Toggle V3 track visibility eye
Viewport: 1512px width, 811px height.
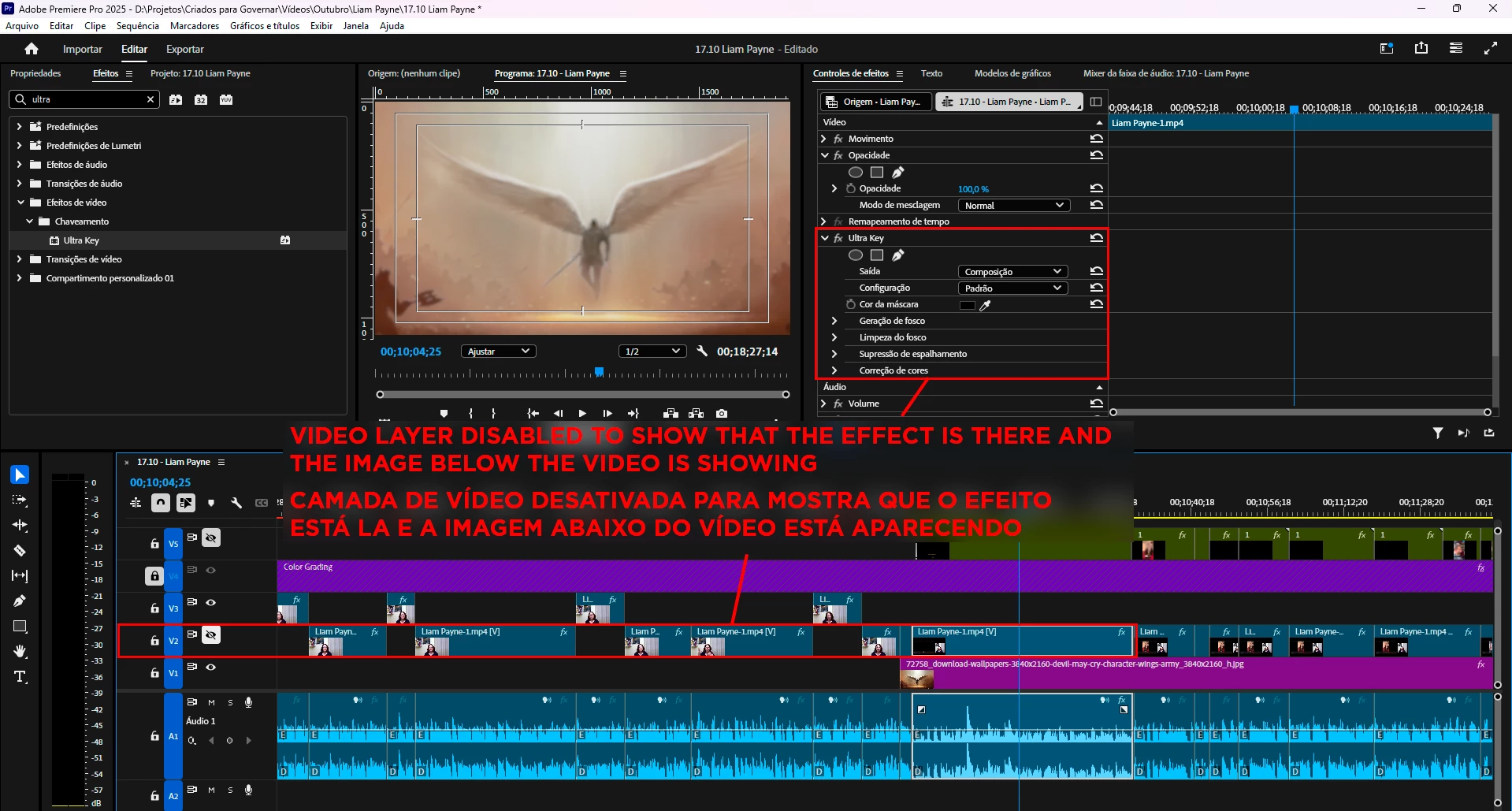pos(211,602)
